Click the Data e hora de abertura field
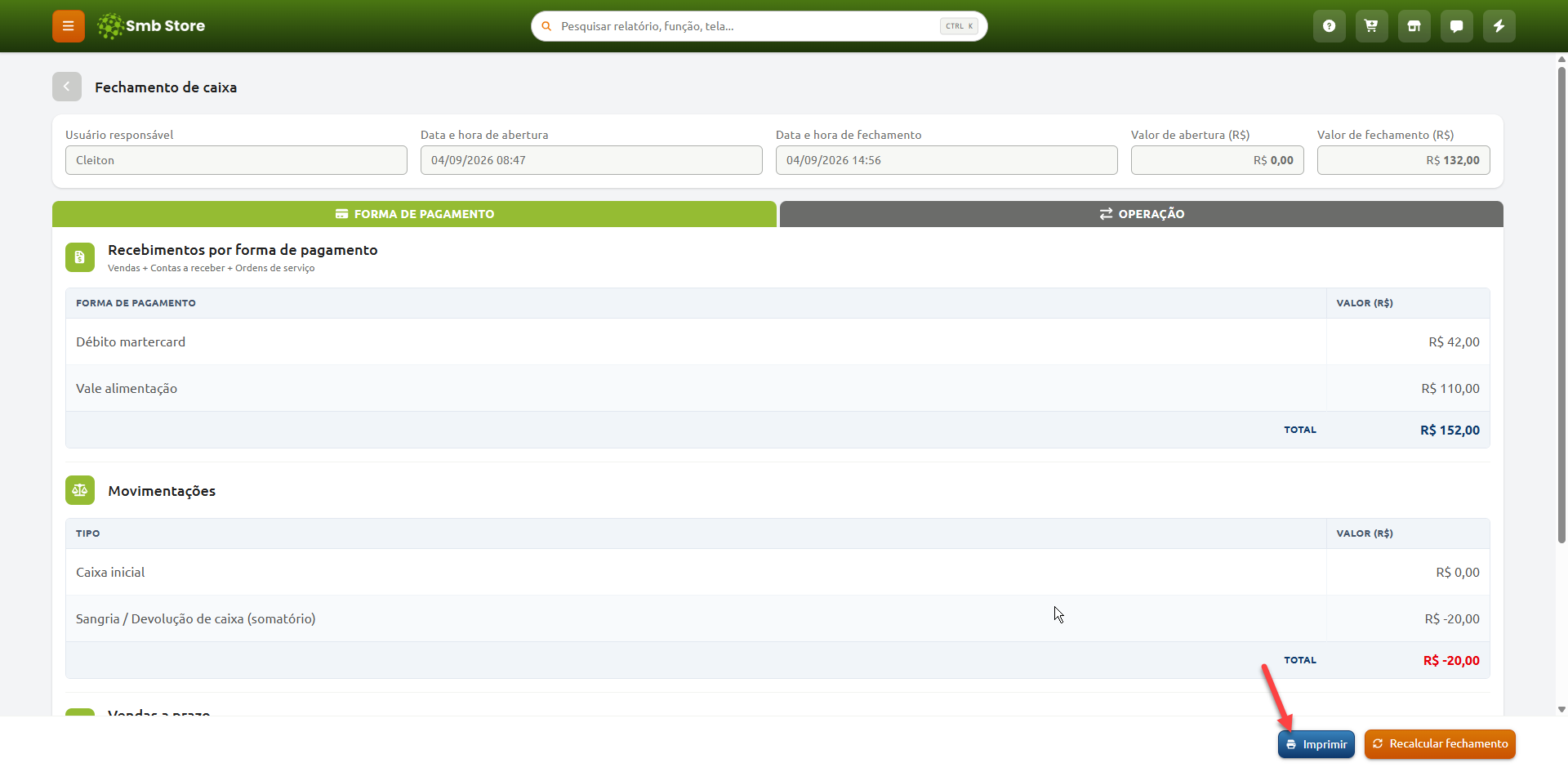This screenshot has height=772, width=1568. click(591, 160)
